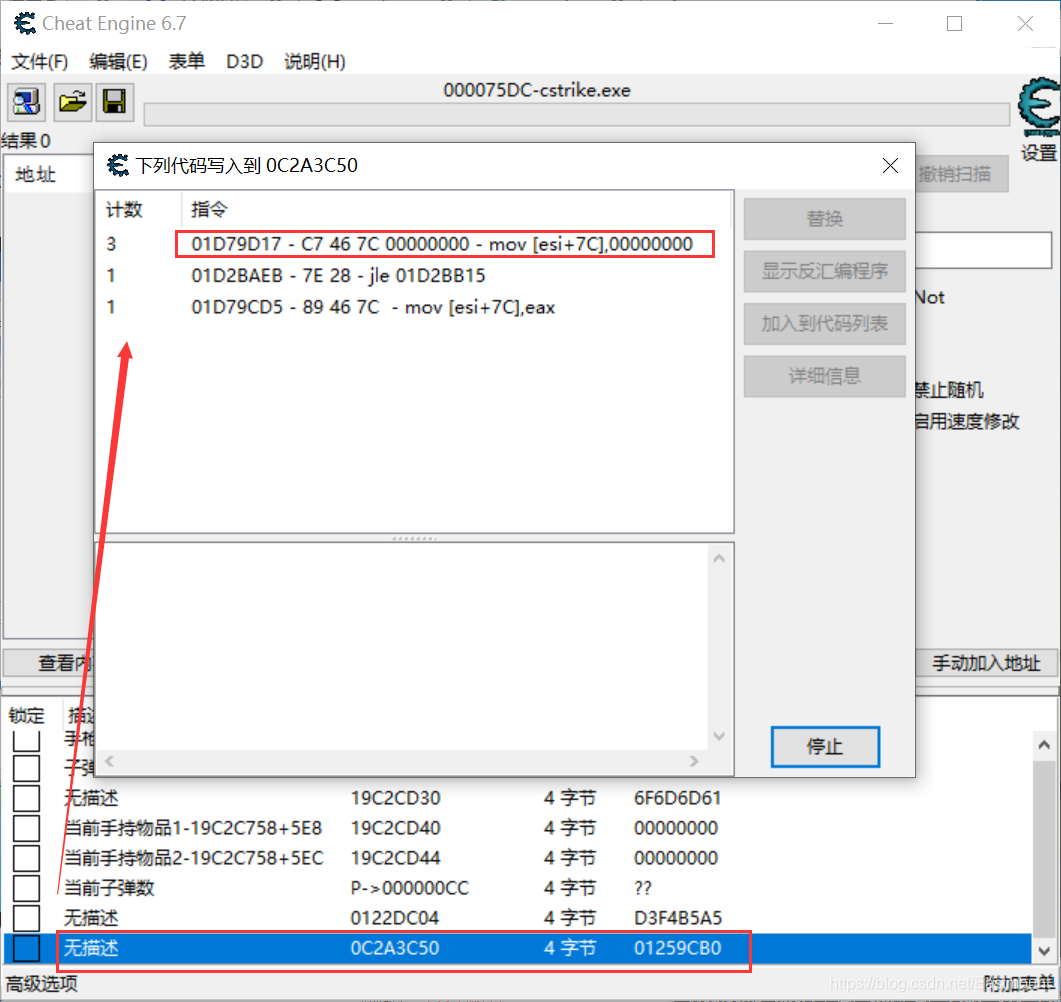Screen dimensions: 1061x1002
Task: Click the 停止 button
Action: [x=825, y=747]
